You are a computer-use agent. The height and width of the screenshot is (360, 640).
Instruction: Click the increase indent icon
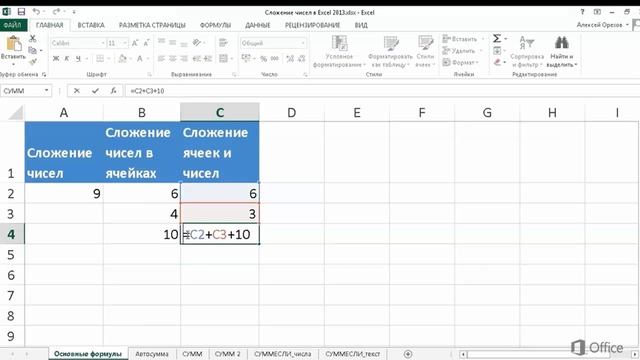tap(208, 59)
